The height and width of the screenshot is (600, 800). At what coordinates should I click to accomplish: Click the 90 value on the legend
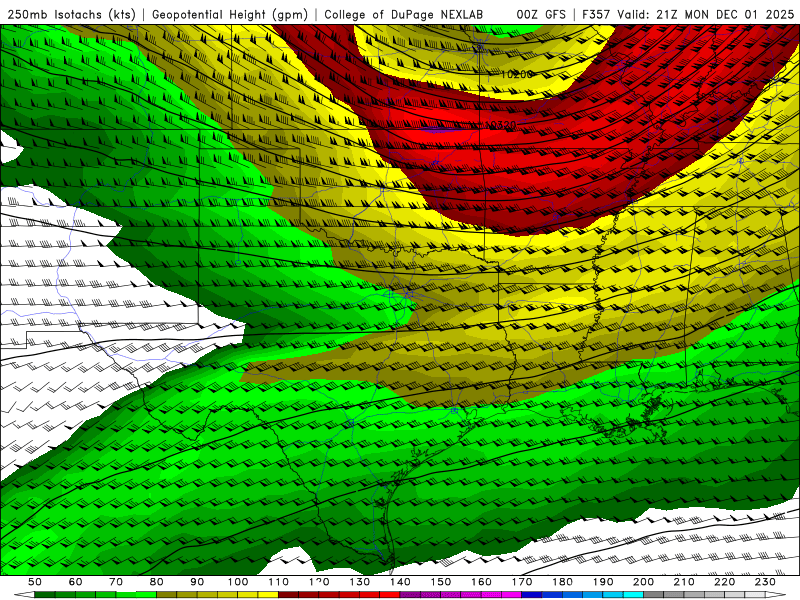click(x=197, y=582)
